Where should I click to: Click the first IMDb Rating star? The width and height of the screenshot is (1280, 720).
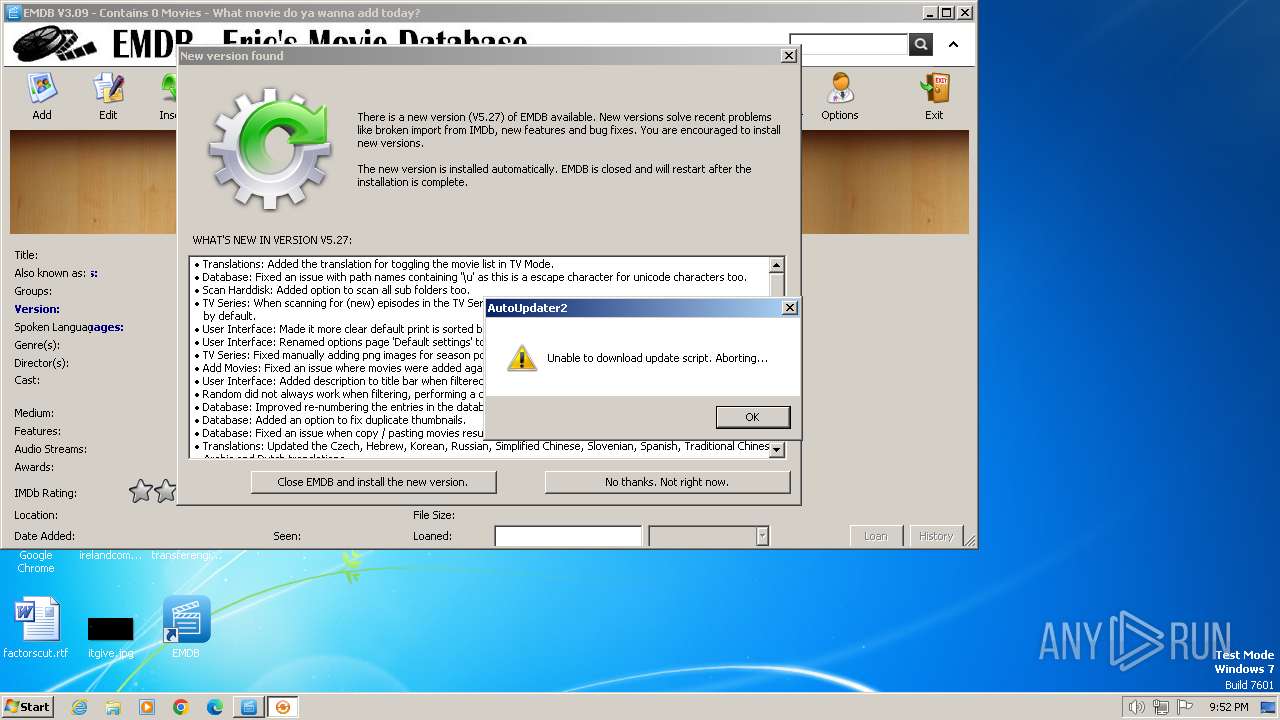(141, 491)
